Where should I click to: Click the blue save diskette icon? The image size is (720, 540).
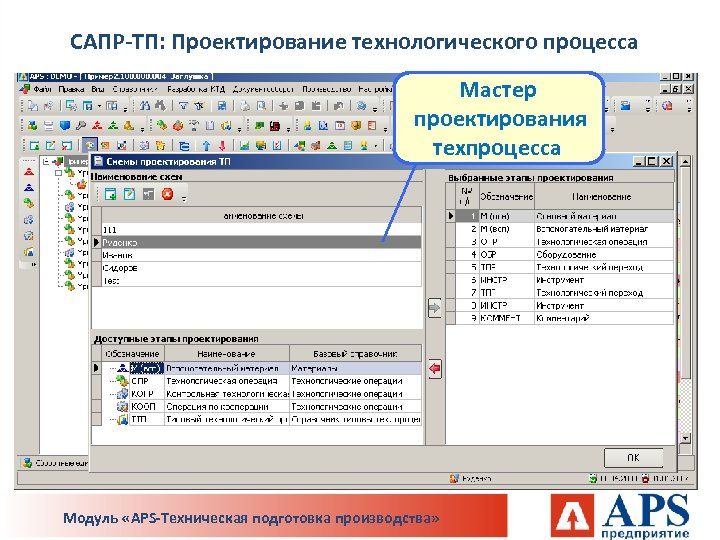[x=222, y=107]
